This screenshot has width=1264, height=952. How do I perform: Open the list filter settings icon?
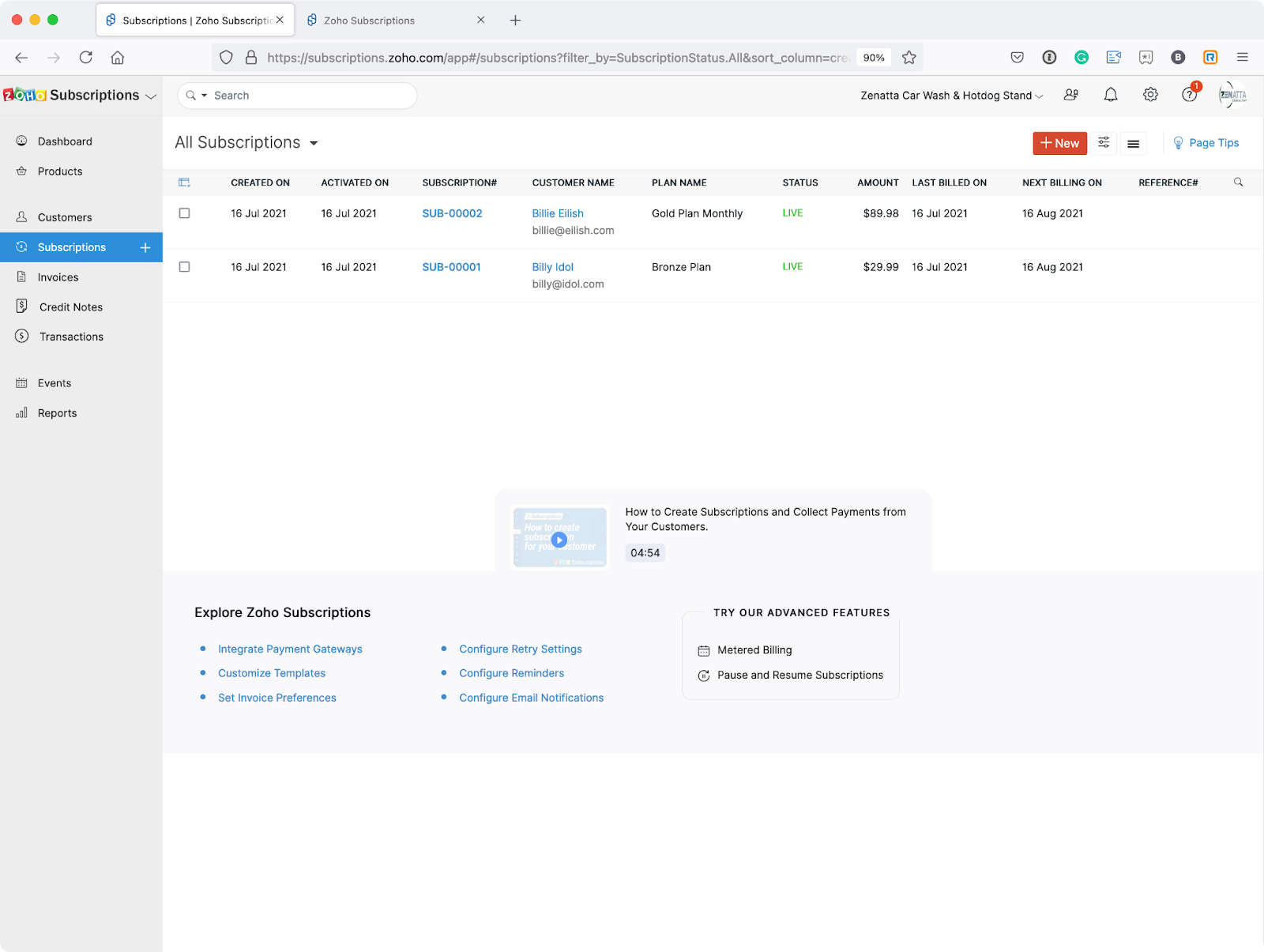click(x=1104, y=143)
